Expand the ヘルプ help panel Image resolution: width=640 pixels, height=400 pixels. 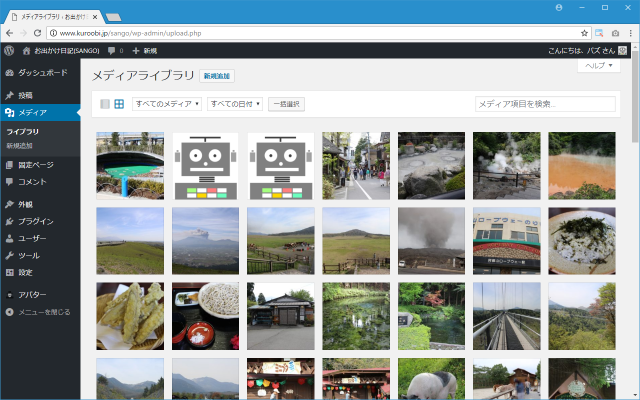tap(598, 65)
